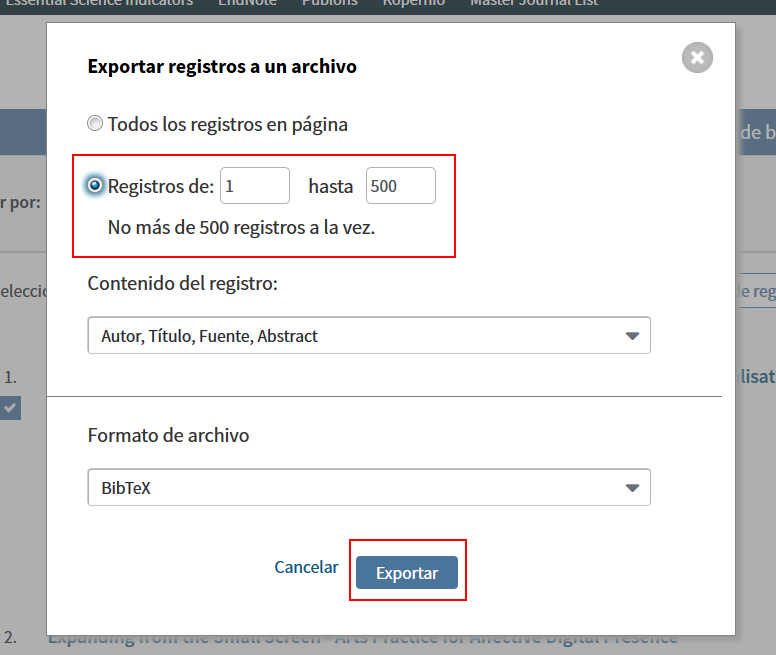
Task: Open EndNote in the top navigation bar
Action: pyautogui.click(x=247, y=3)
